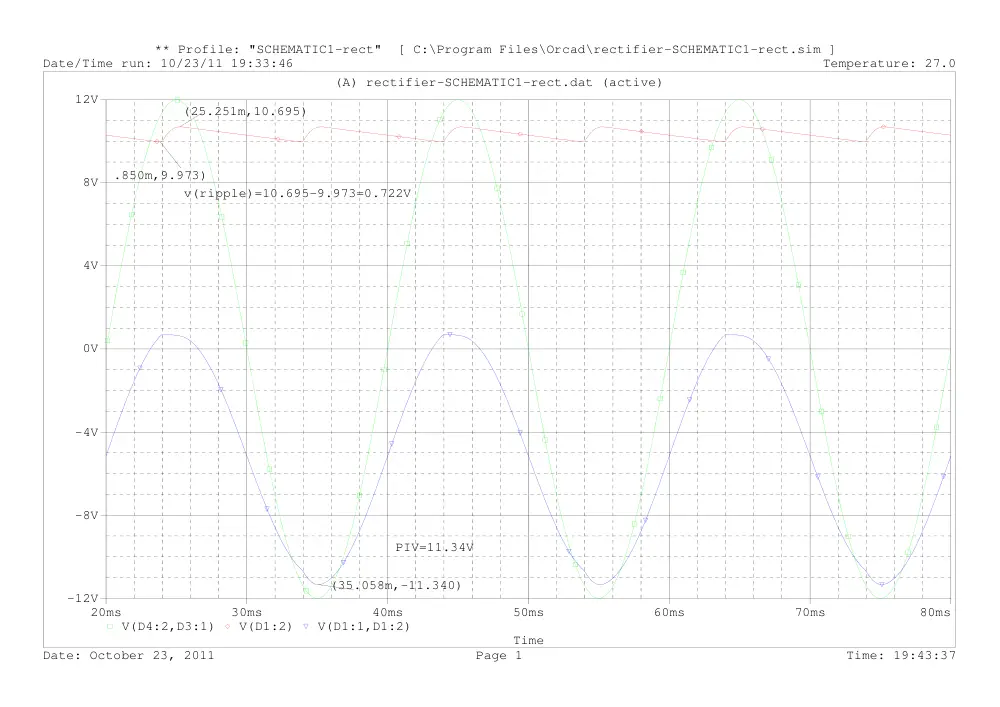Select the V(D4:2,D3:1) trace label
Image resolution: width=1000 pixels, height=707 pixels.
coord(168,627)
